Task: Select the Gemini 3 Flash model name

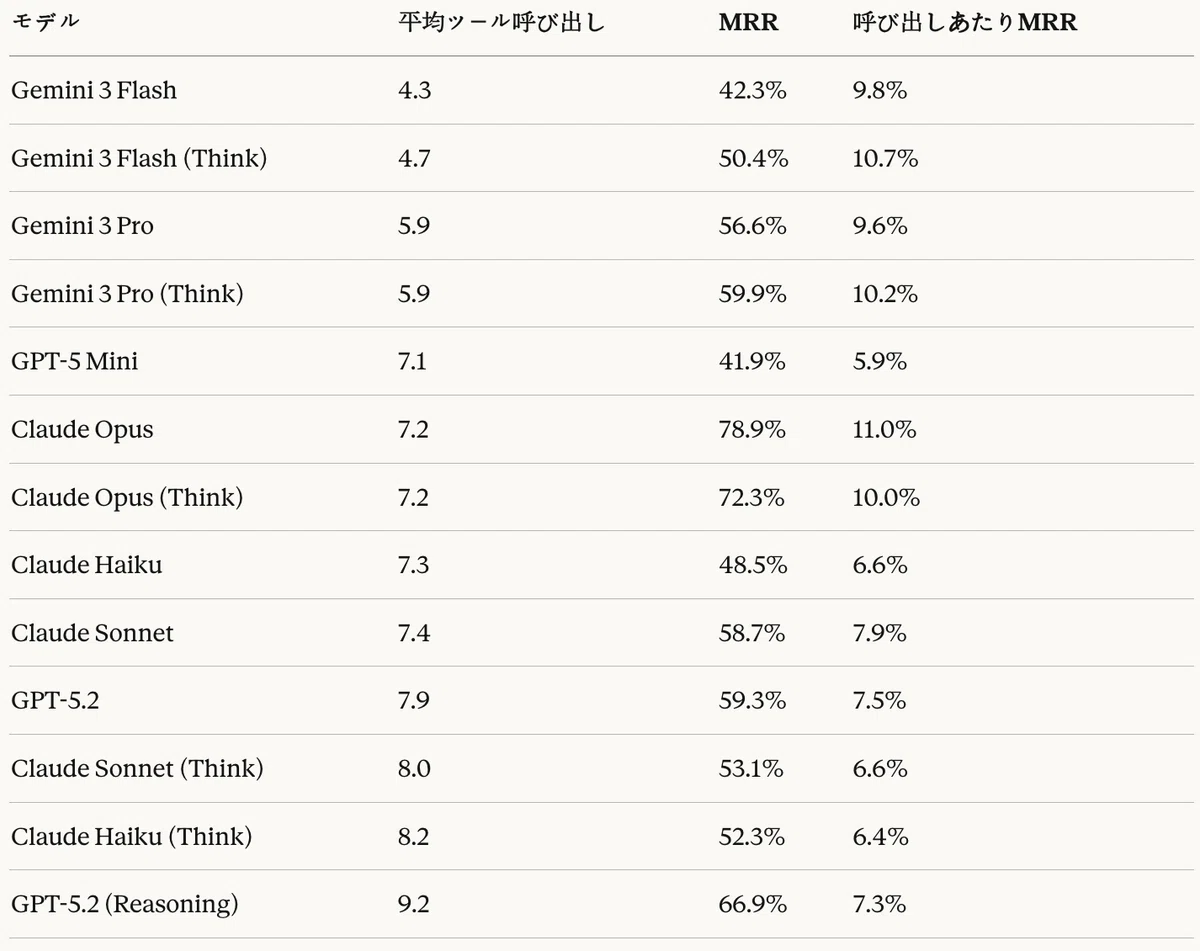Action: (94, 90)
